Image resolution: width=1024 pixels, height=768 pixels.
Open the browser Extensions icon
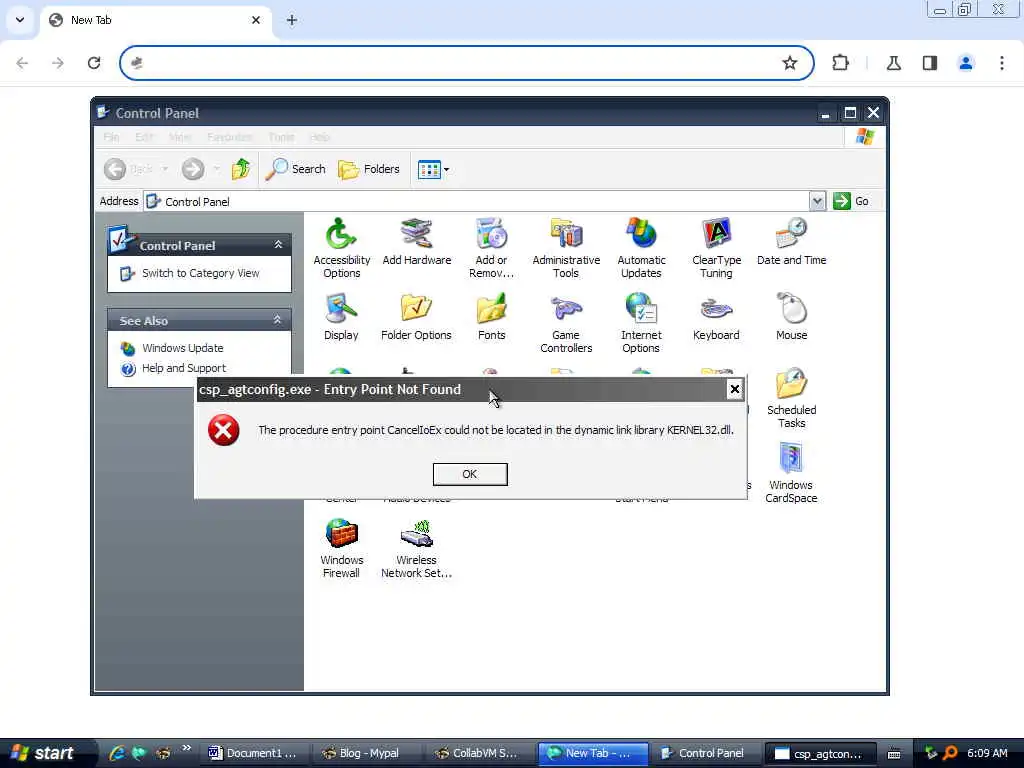[840, 63]
